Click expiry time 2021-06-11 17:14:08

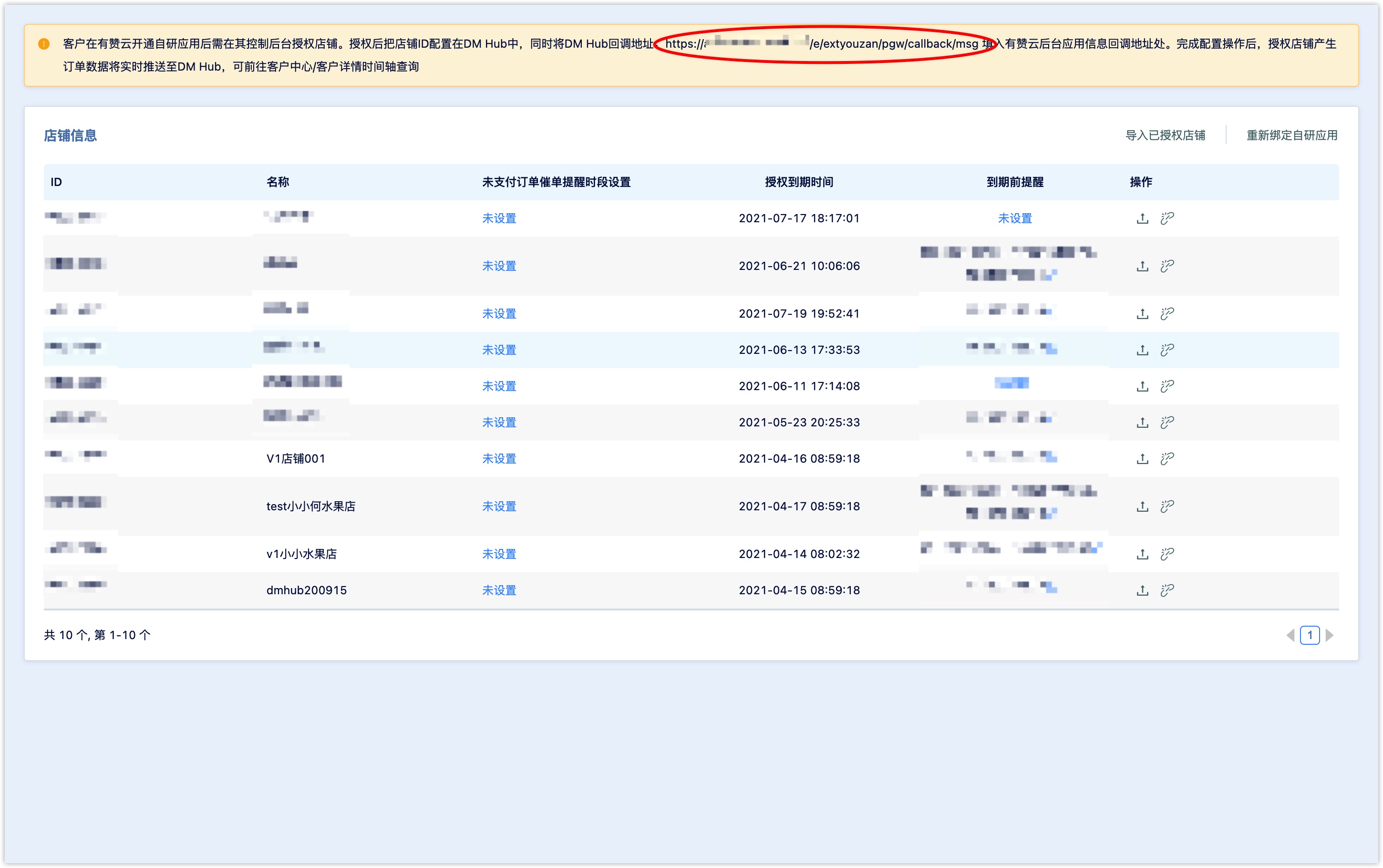[799, 386]
